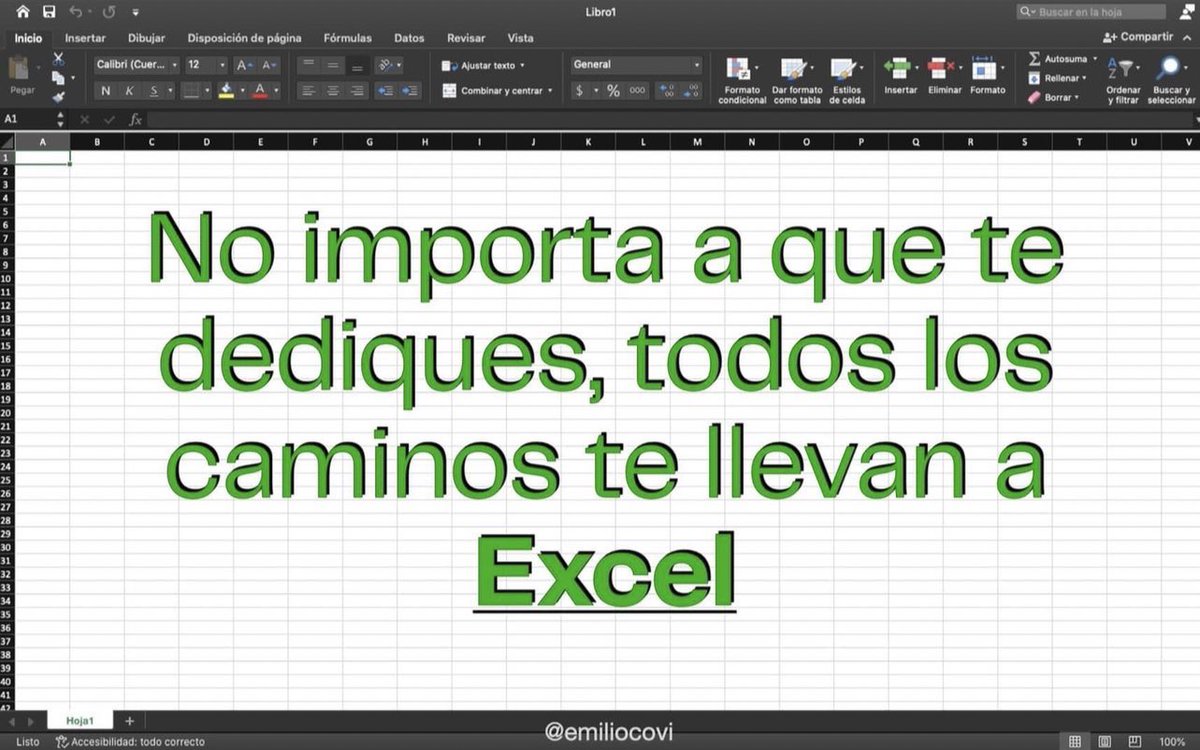
Task: Decrease the cell indent
Action: [385, 91]
